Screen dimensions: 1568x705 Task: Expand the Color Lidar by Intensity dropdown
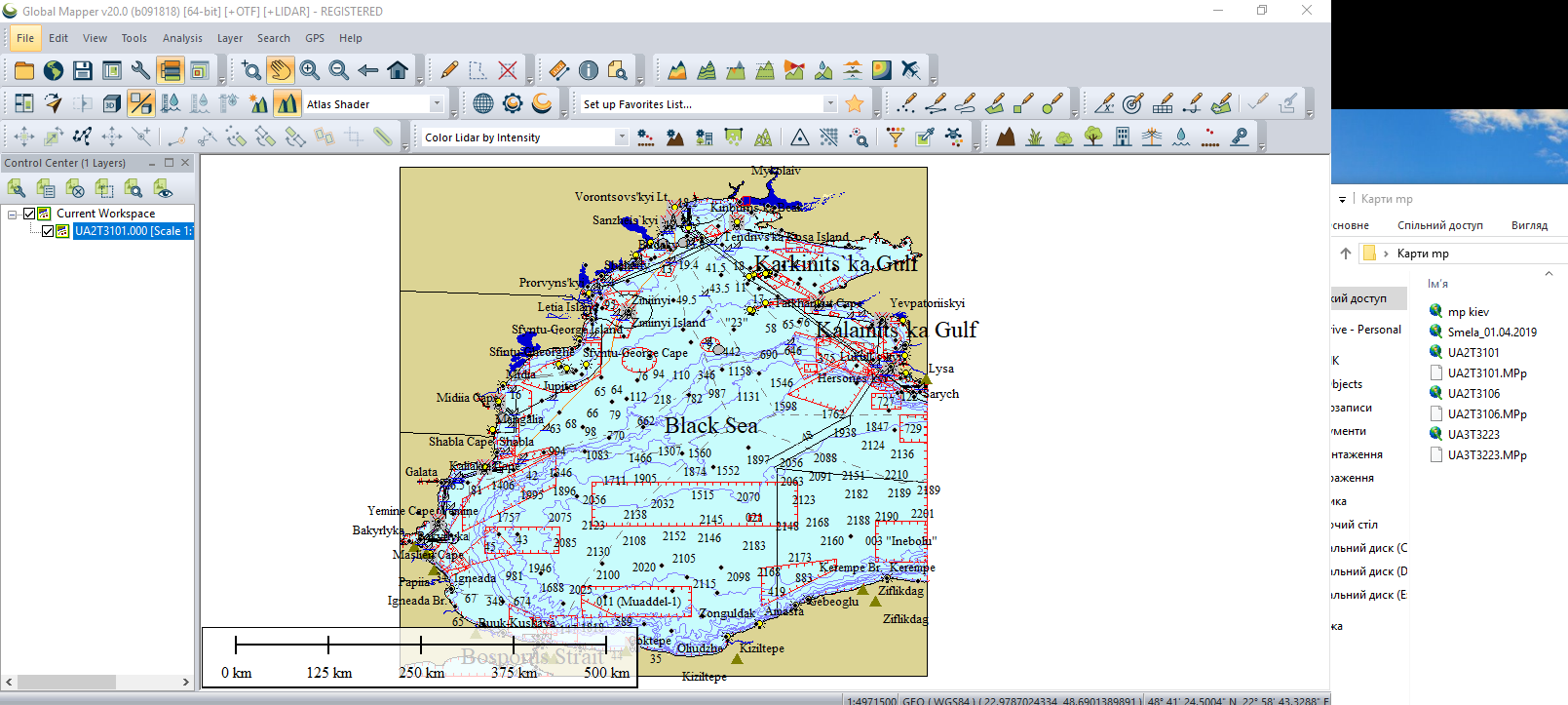[621, 137]
